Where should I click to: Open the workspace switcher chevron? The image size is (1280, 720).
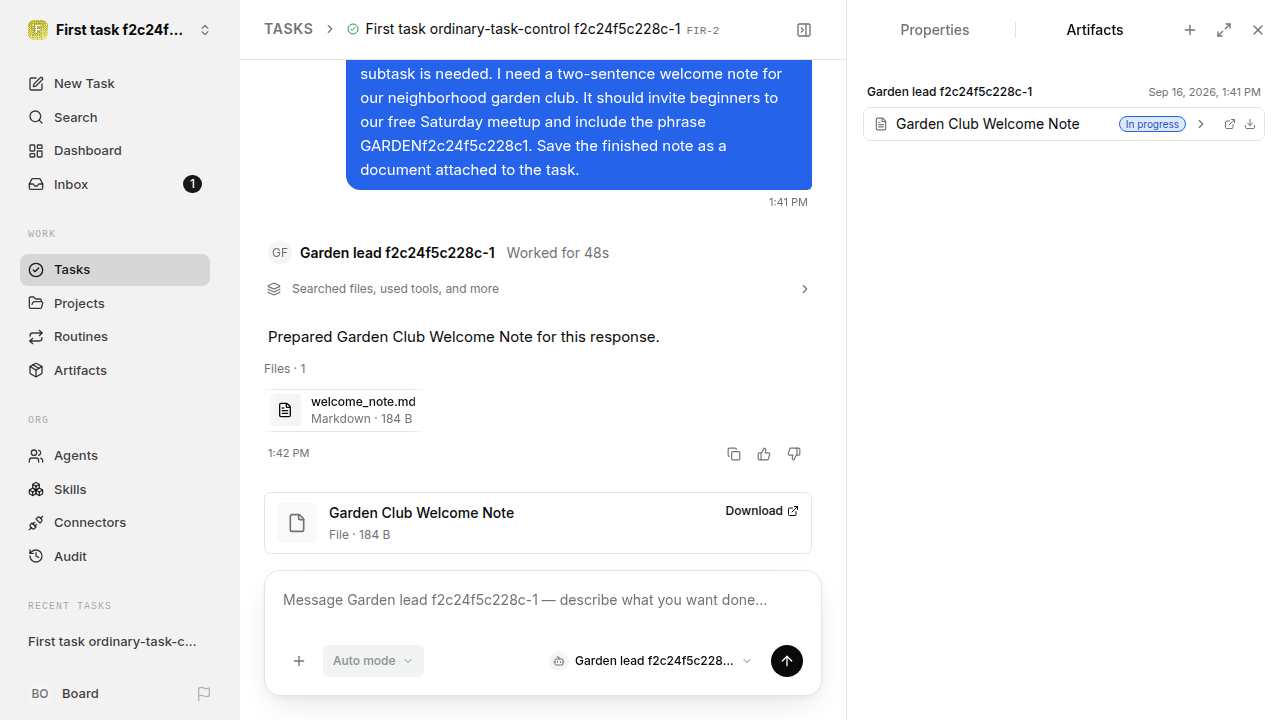(205, 30)
